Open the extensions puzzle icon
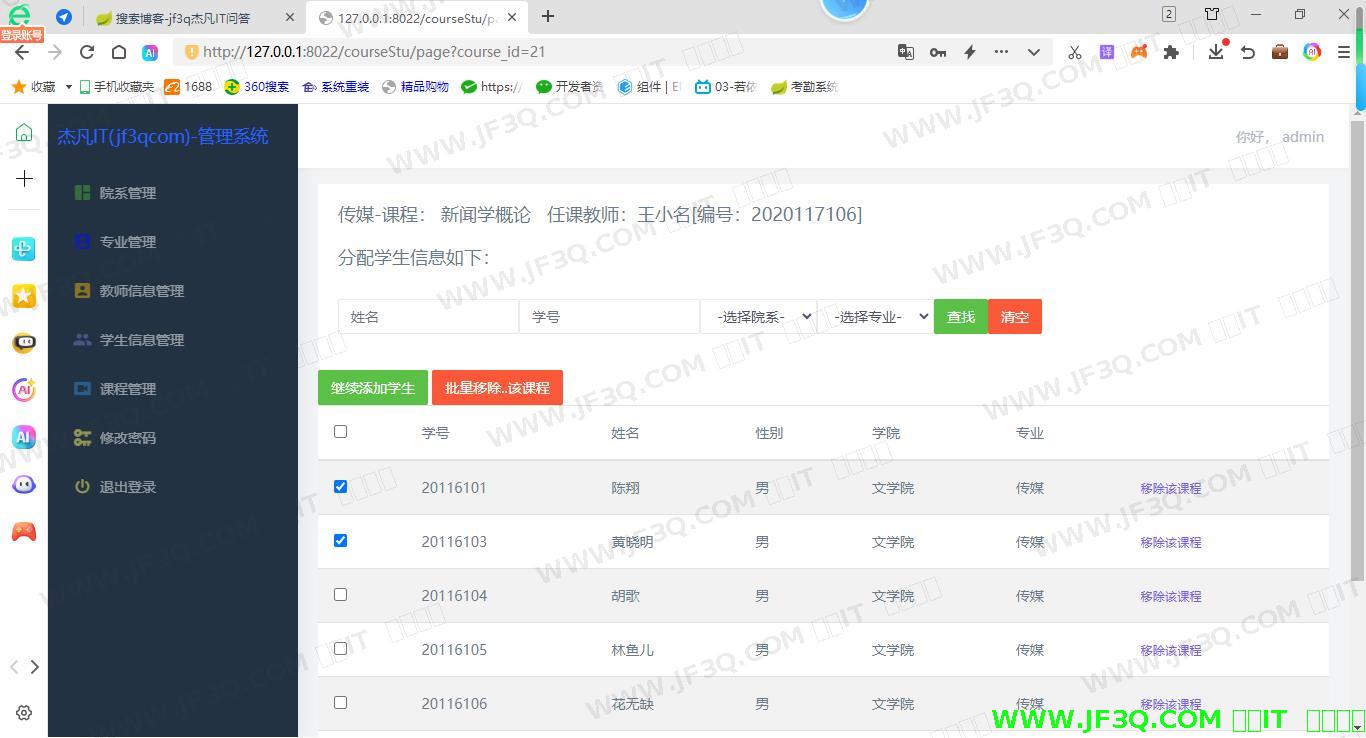The image size is (1366, 738). tap(1171, 52)
